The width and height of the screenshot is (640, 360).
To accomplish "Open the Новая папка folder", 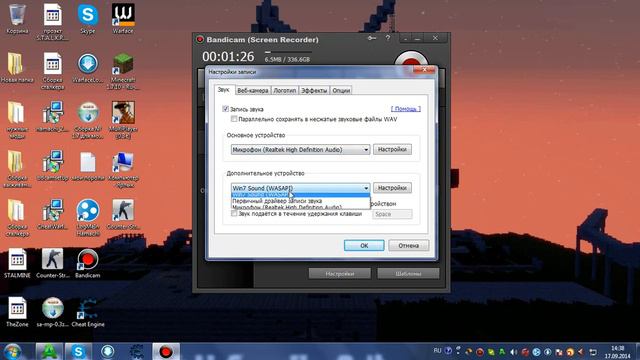I will (17, 67).
